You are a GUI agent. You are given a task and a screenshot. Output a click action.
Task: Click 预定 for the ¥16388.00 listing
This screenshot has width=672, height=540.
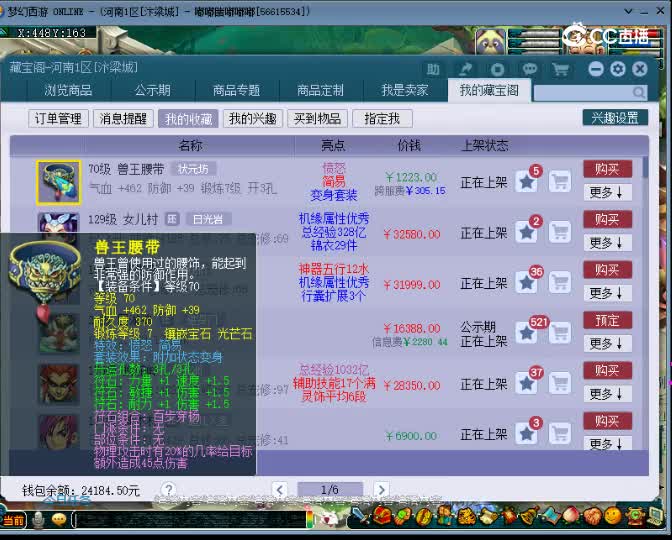tap(607, 320)
